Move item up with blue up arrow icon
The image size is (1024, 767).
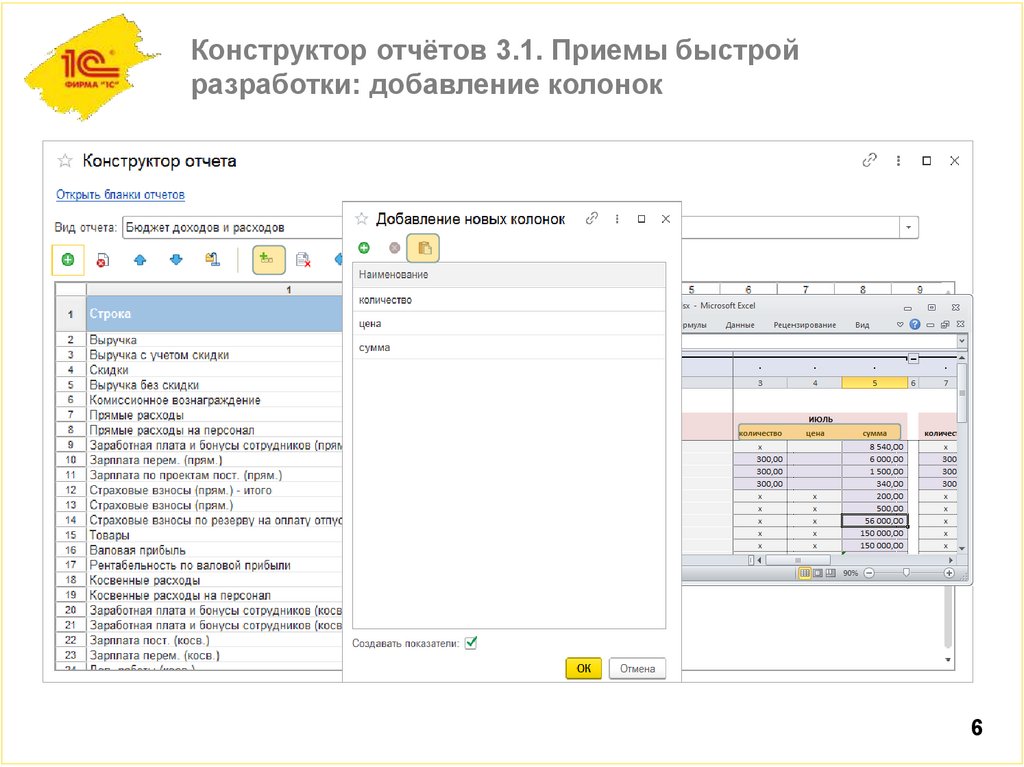pyautogui.click(x=140, y=259)
